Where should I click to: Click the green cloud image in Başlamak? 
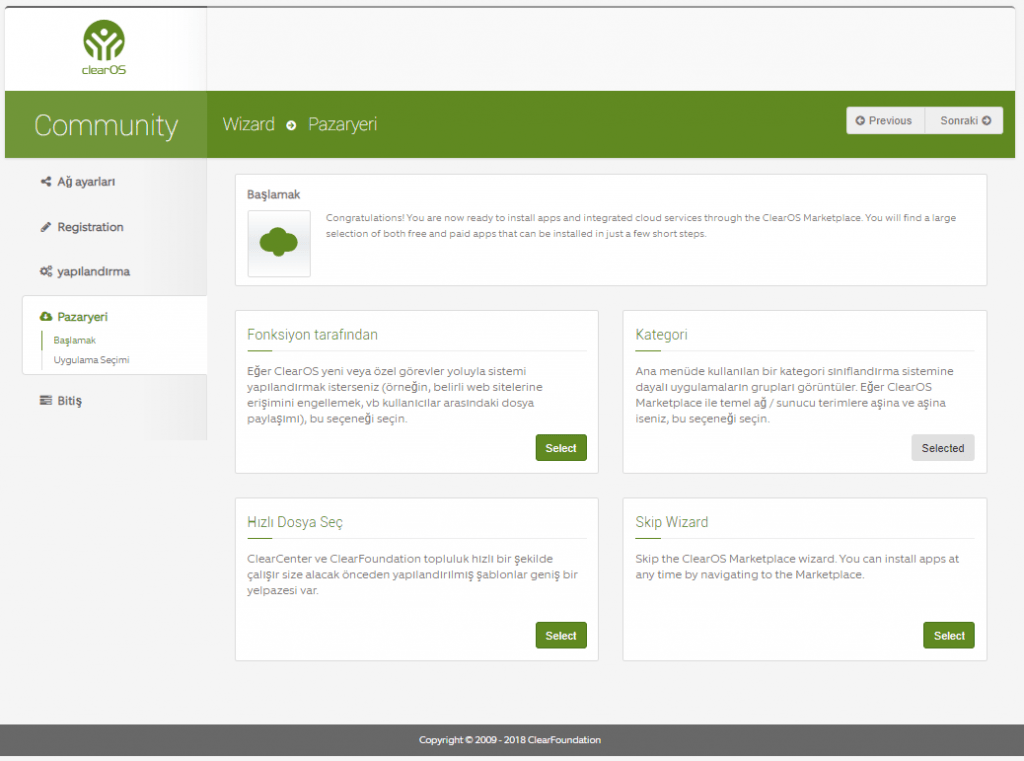pos(279,243)
